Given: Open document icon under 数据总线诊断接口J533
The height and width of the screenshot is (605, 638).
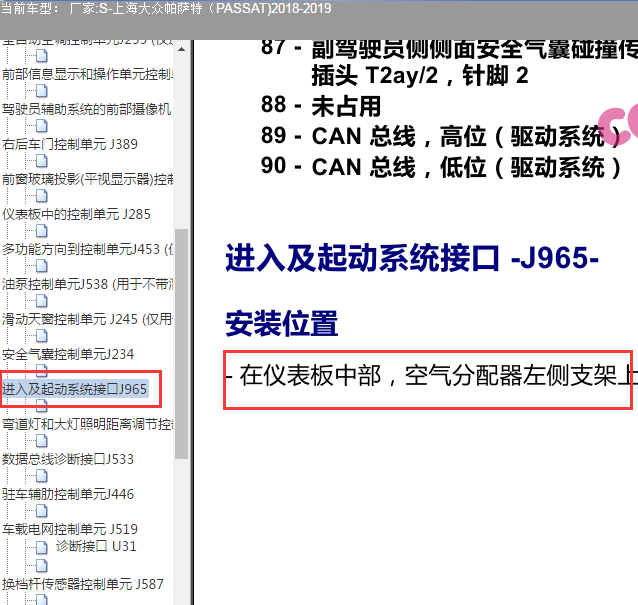Looking at the screenshot, I should [42, 476].
